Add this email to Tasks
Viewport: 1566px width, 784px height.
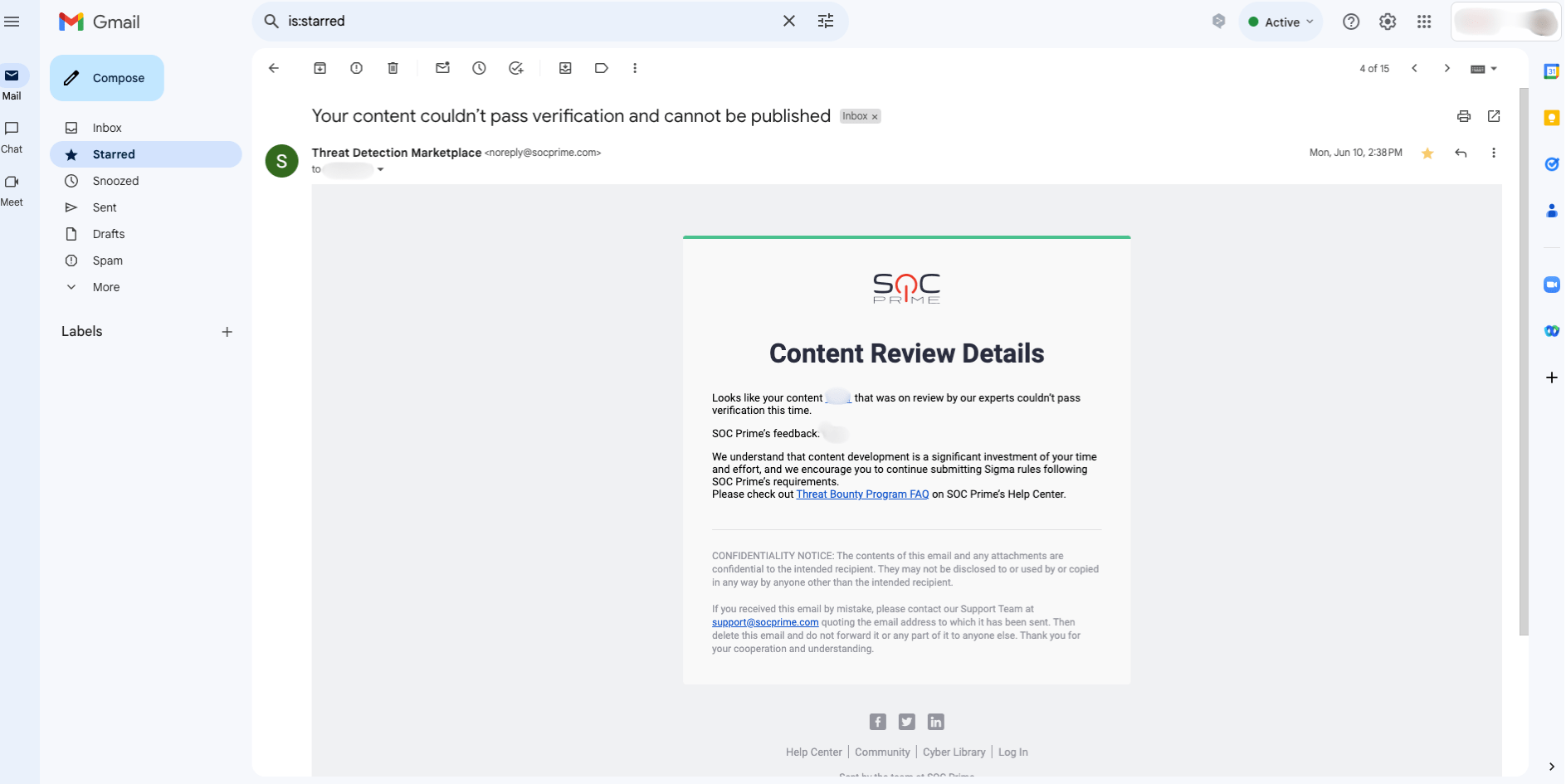click(515, 68)
